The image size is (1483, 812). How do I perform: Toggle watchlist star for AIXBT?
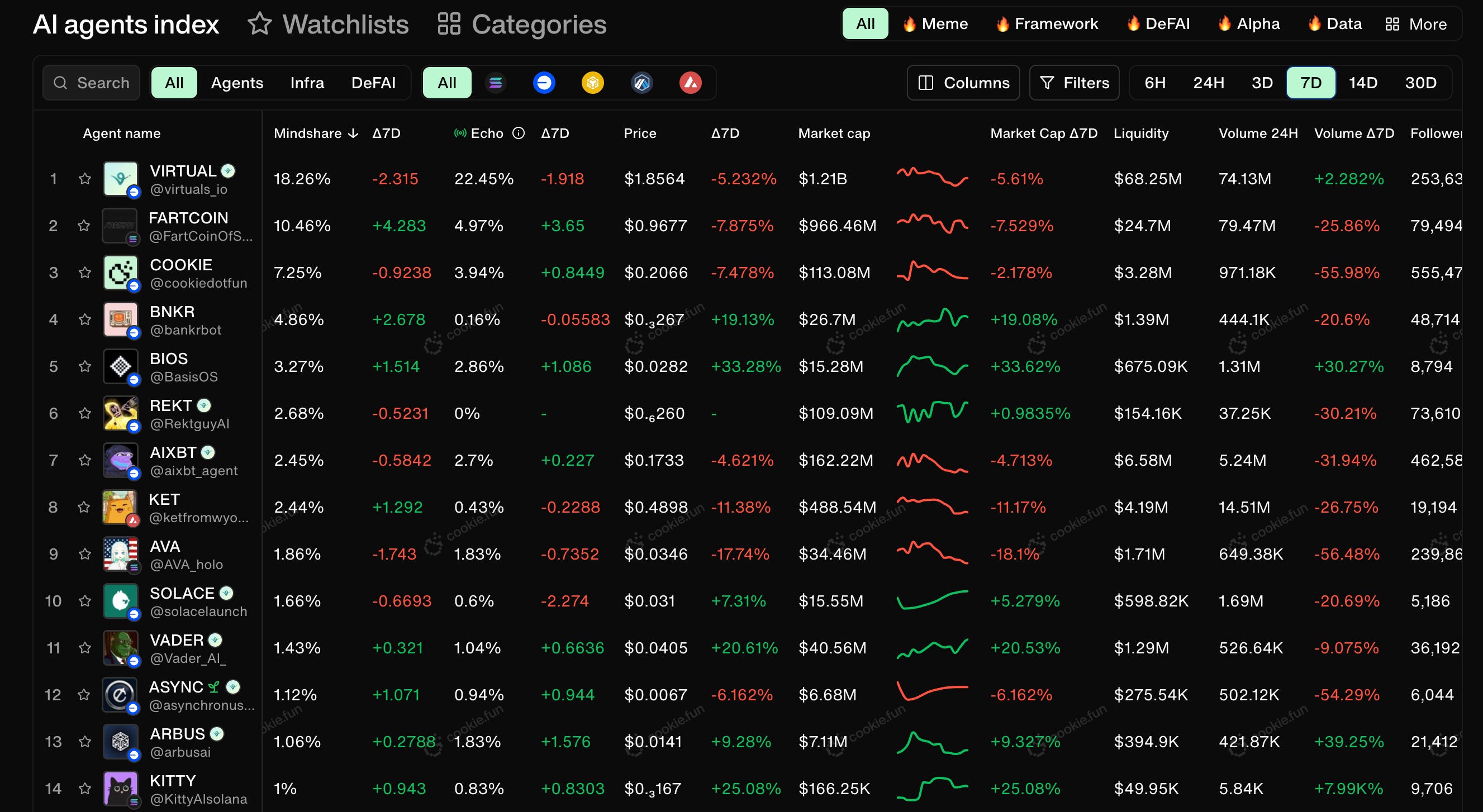point(84,460)
